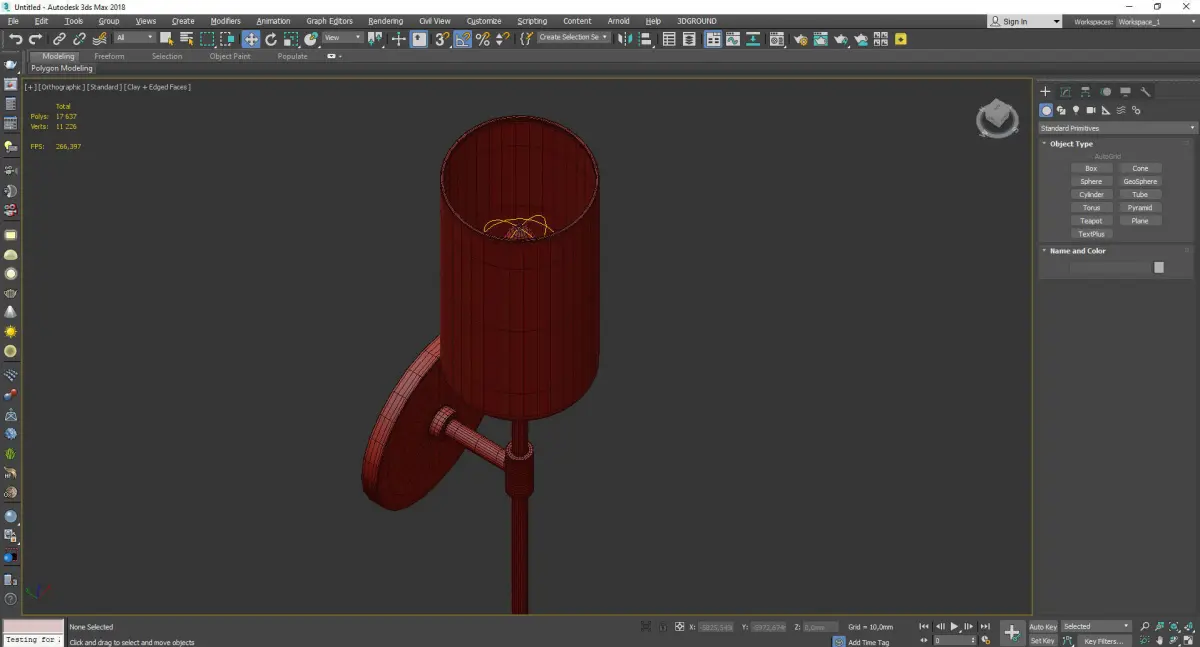The image size is (1200, 647).
Task: Click the Teapot primitive button
Action: (1091, 221)
